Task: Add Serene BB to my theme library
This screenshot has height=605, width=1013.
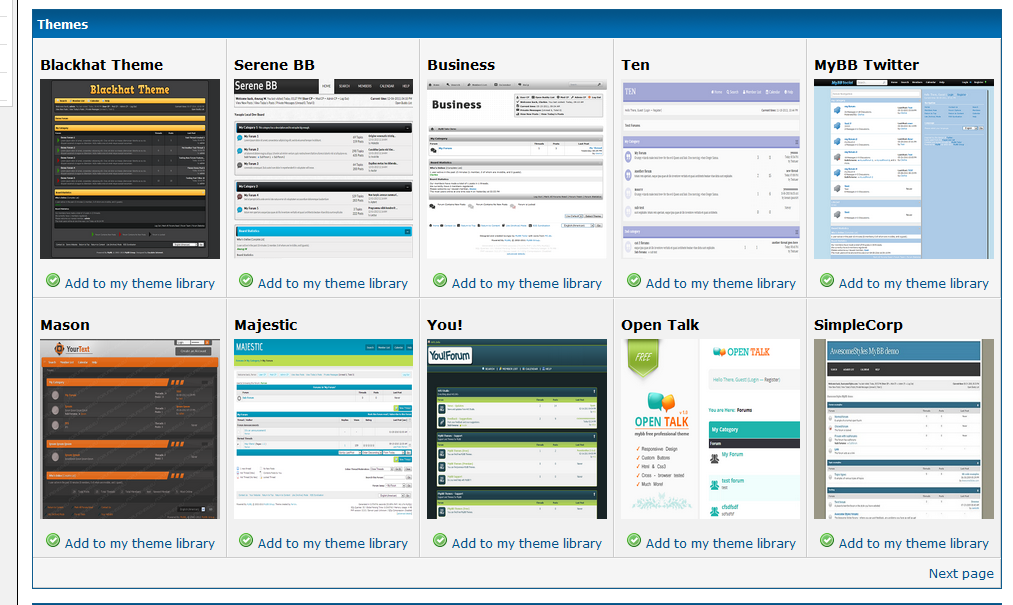Action: point(333,283)
